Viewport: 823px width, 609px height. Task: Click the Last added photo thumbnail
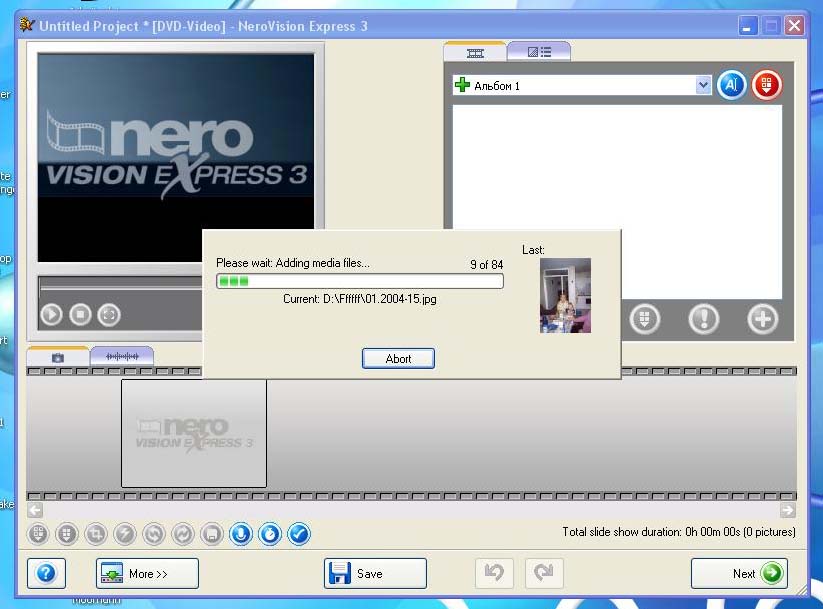pos(565,296)
